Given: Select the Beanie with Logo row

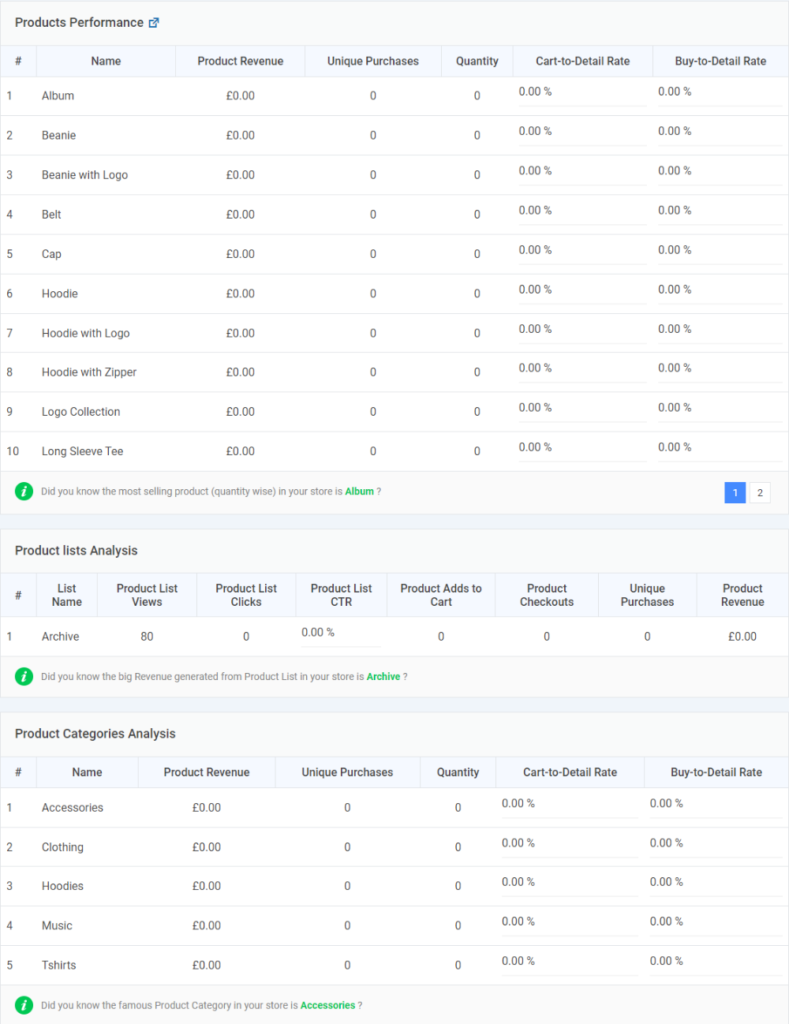Looking at the screenshot, I should [85, 175].
